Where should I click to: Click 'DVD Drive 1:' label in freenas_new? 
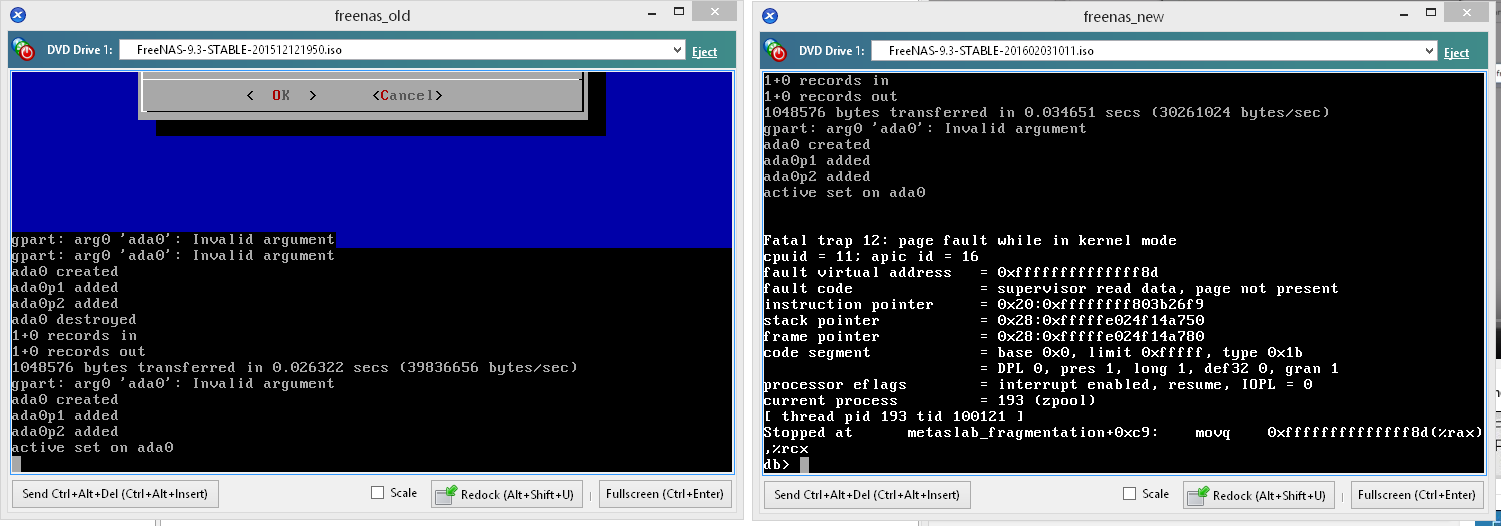[832, 51]
